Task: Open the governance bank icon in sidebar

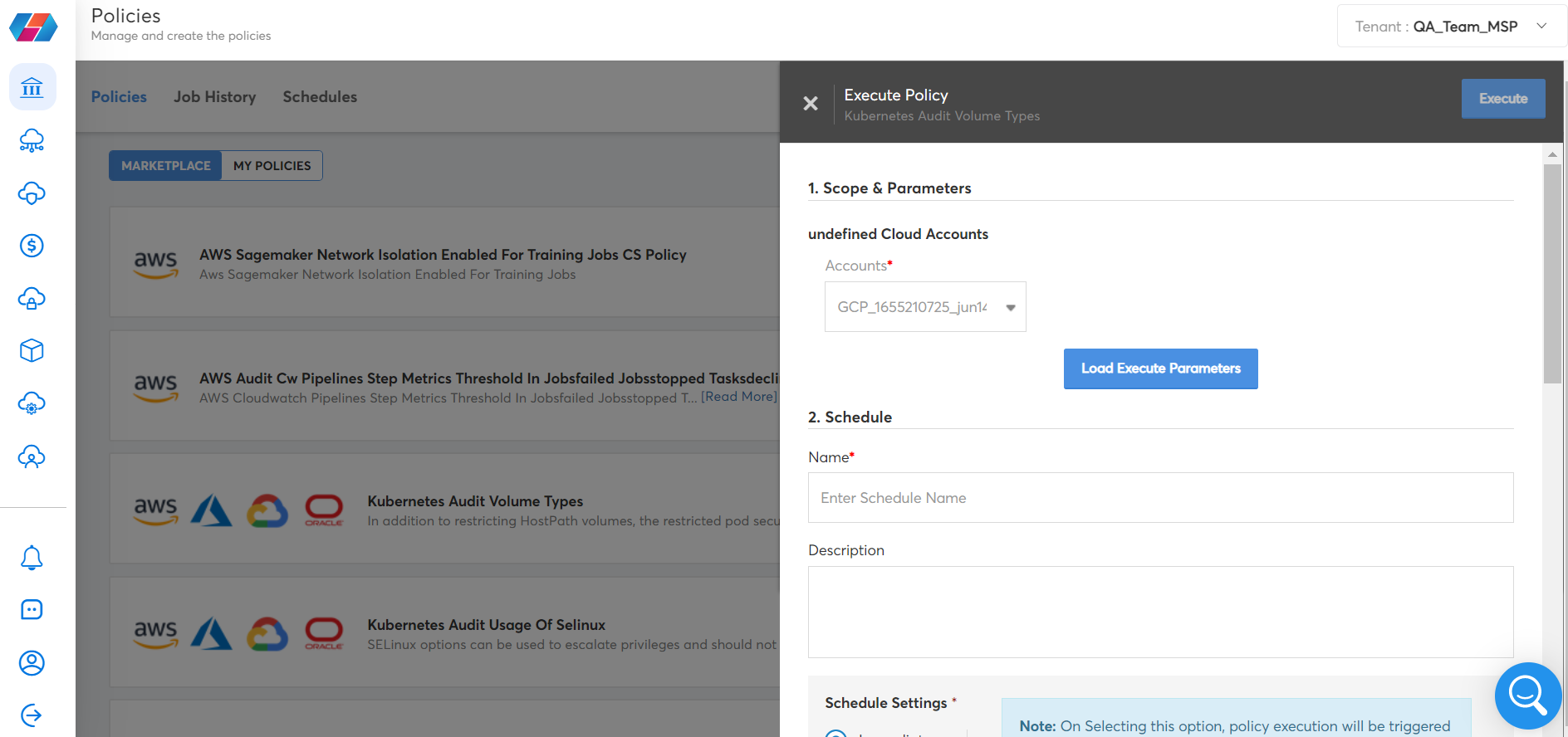Action: [32, 87]
